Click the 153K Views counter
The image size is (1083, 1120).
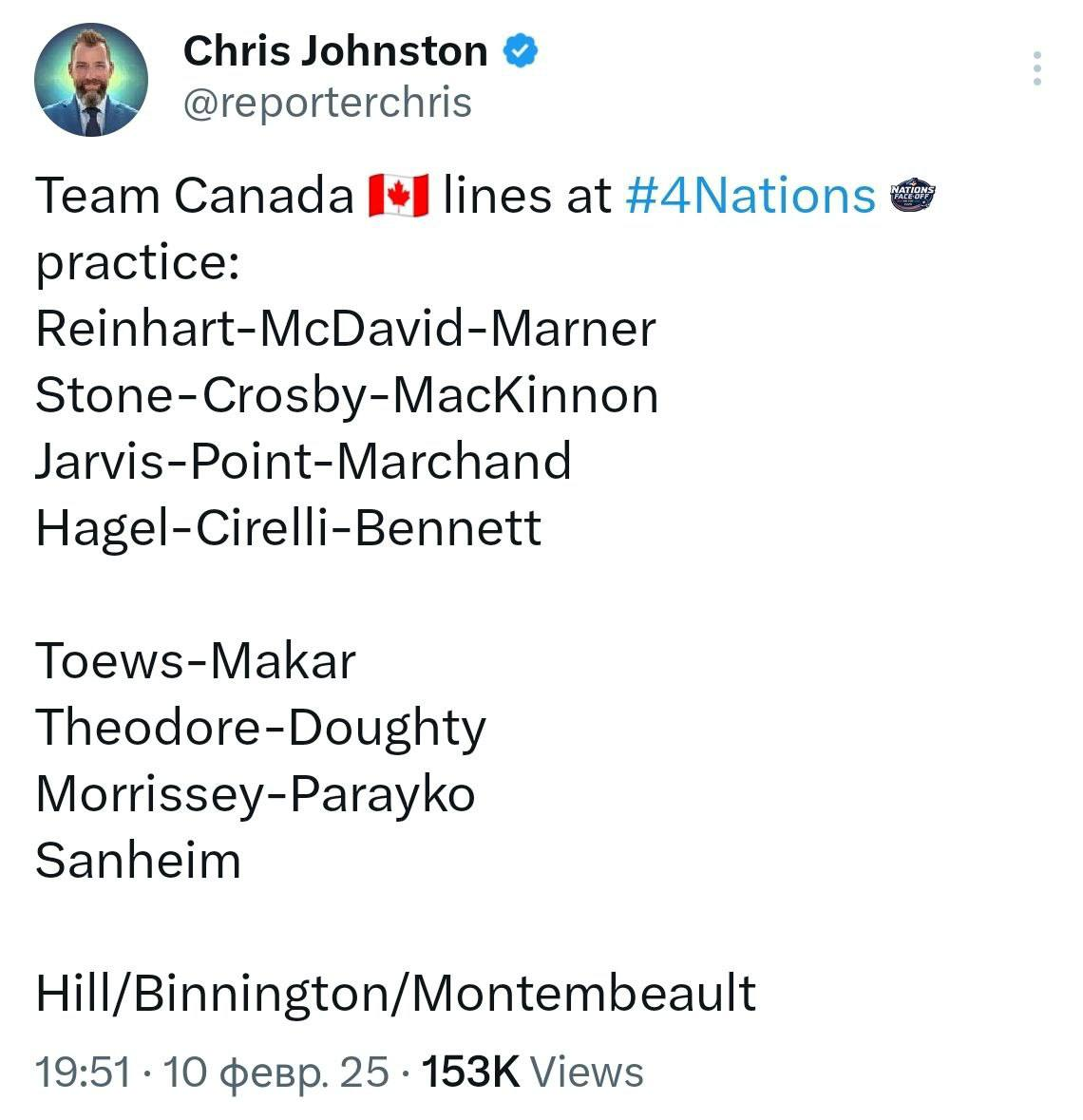tap(532, 1072)
